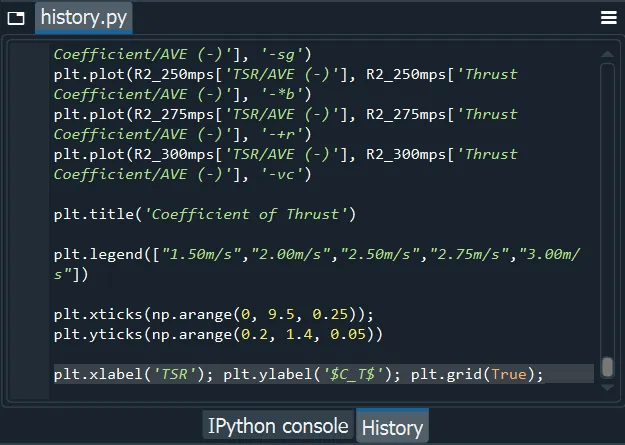Switch to the IPython console tab

pos(278,425)
